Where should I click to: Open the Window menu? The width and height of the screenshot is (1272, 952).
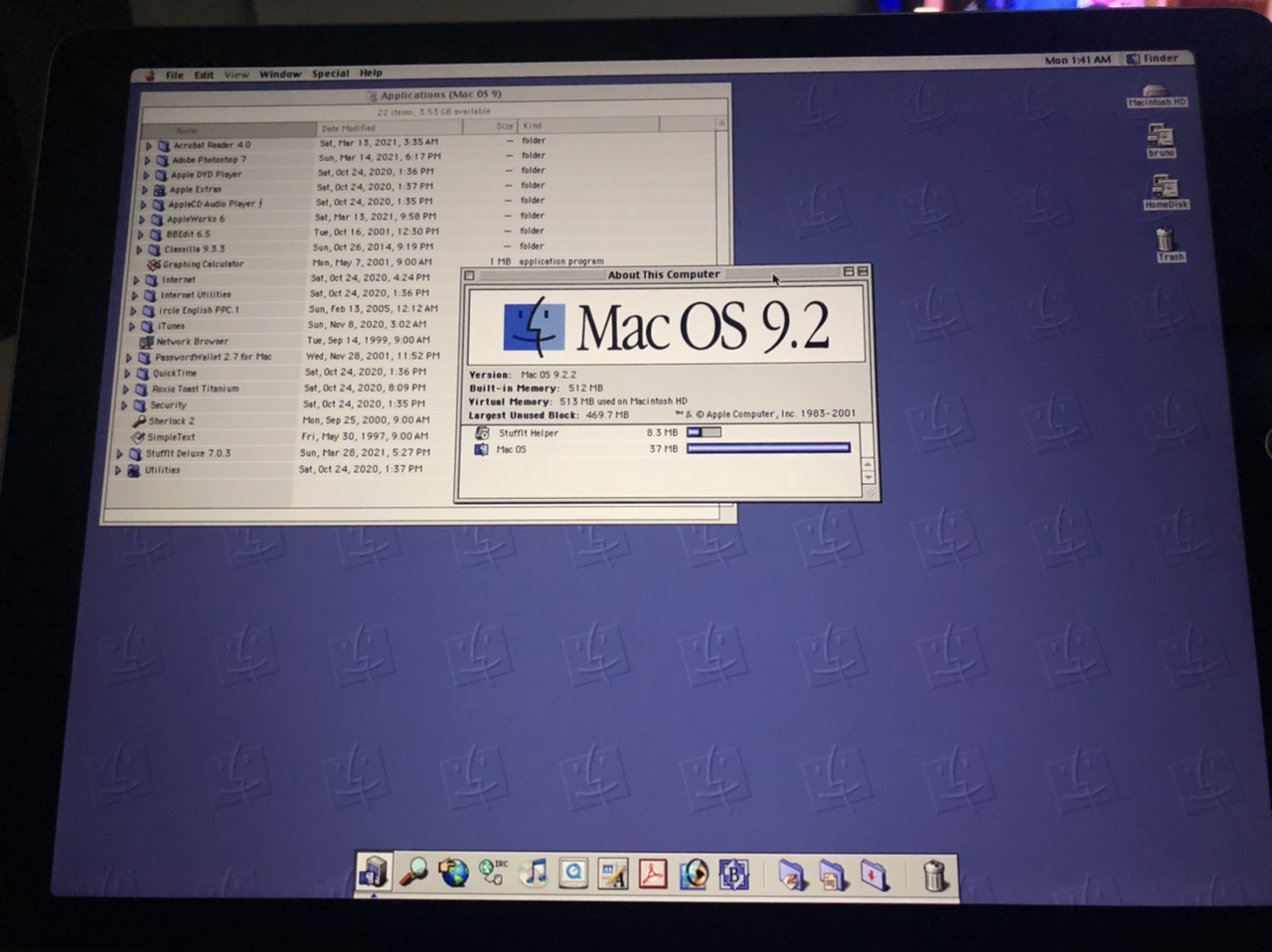[280, 74]
